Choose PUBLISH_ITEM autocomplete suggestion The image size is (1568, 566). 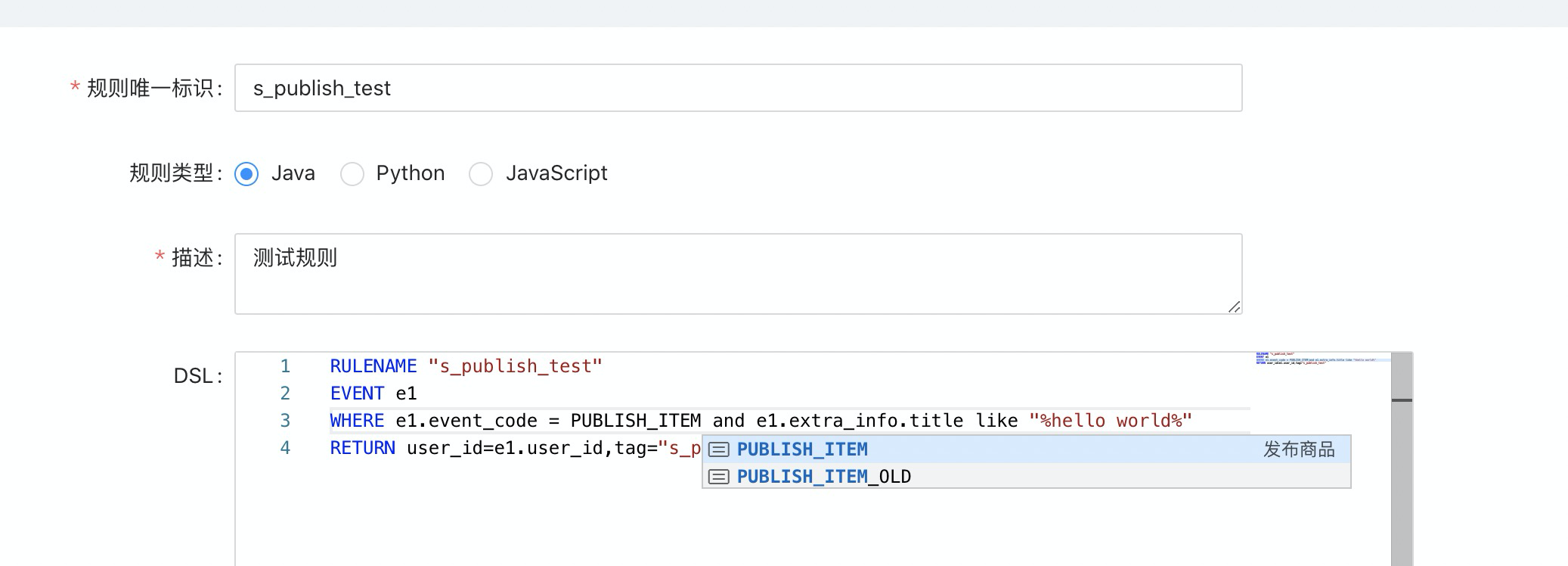[x=1026, y=449]
